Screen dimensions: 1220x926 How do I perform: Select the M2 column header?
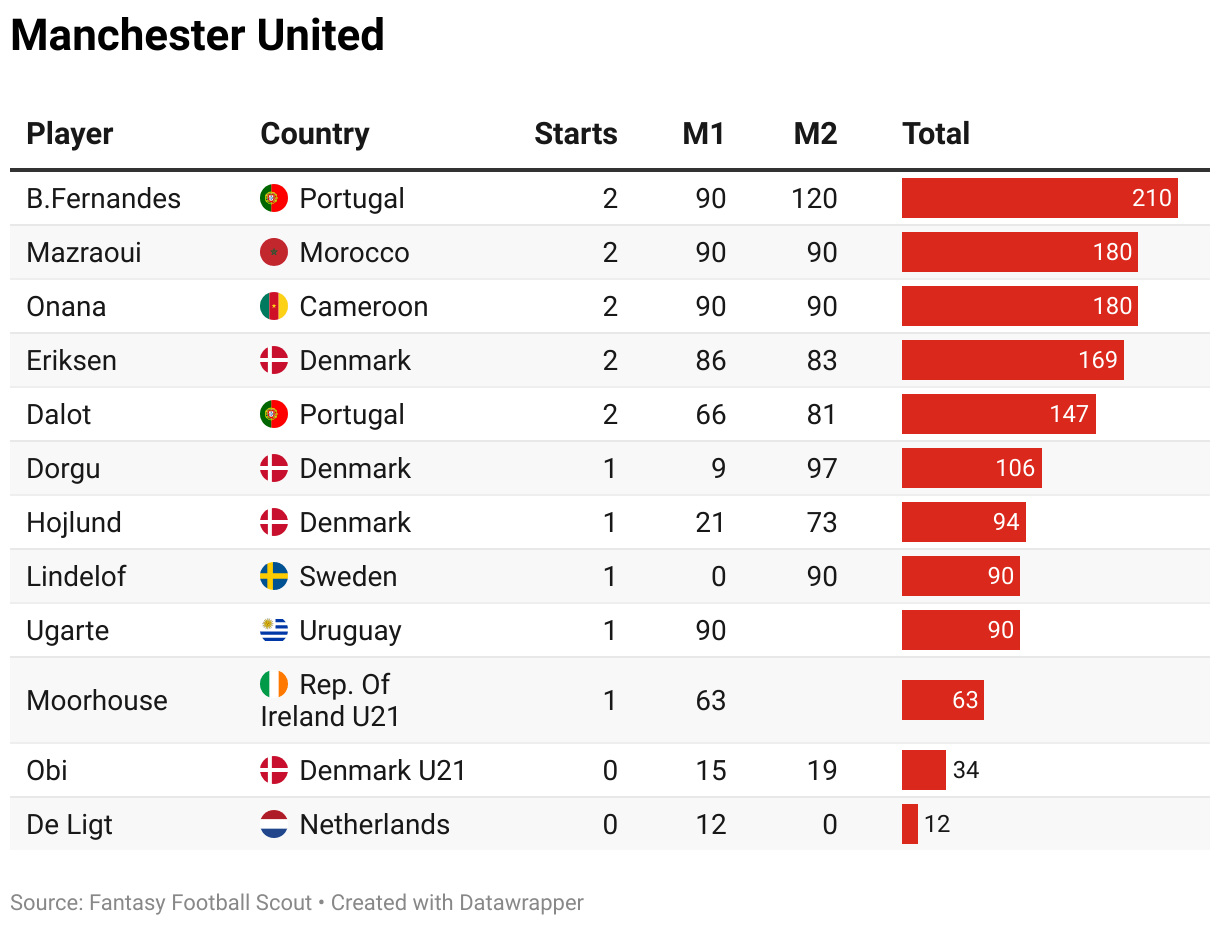[815, 134]
